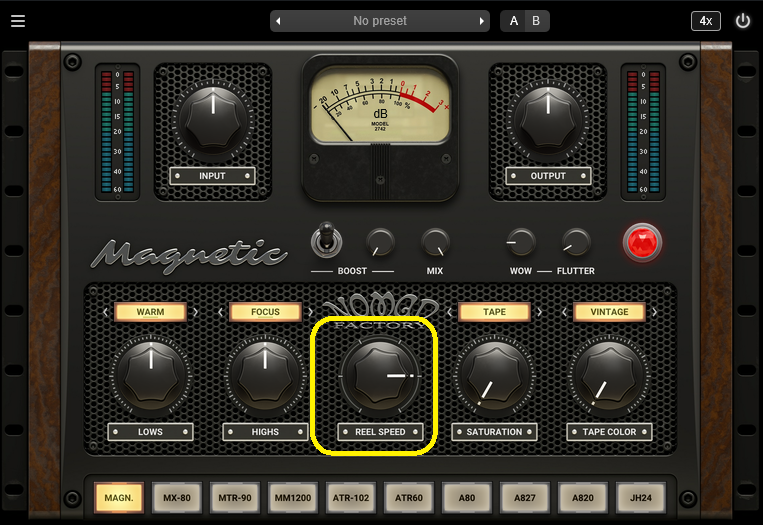
Task: Adjust the Reel Speed knob
Action: [x=380, y=376]
